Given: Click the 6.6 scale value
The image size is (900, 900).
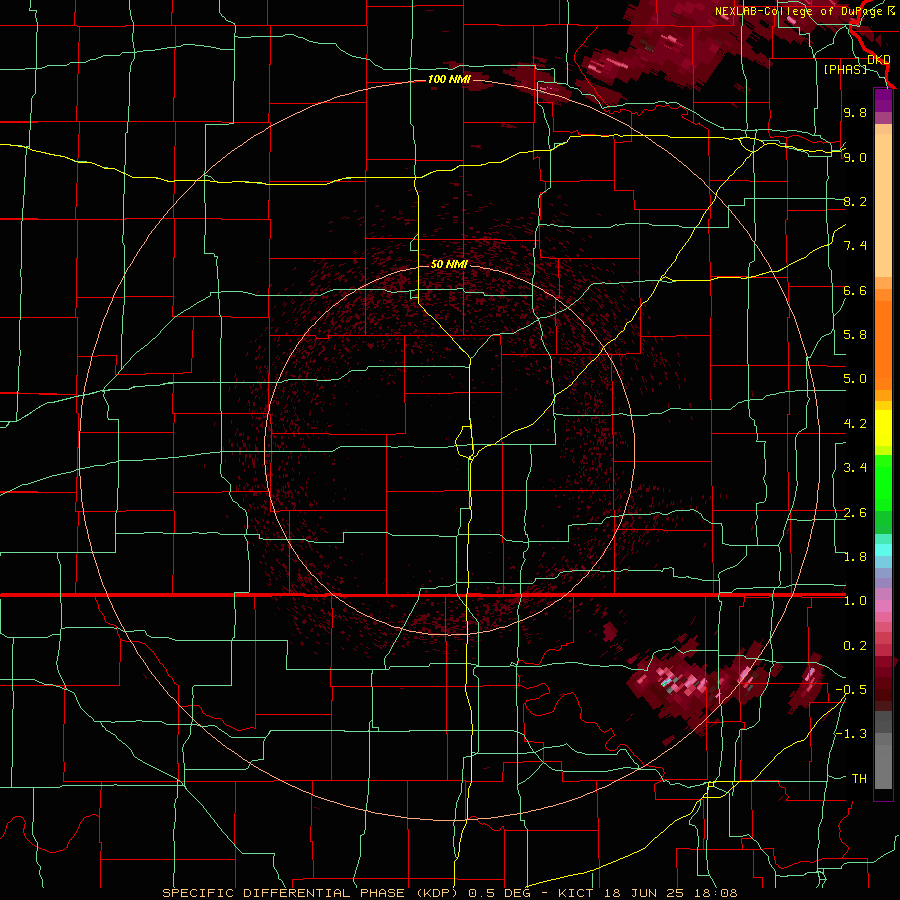Looking at the screenshot, I should (855, 290).
